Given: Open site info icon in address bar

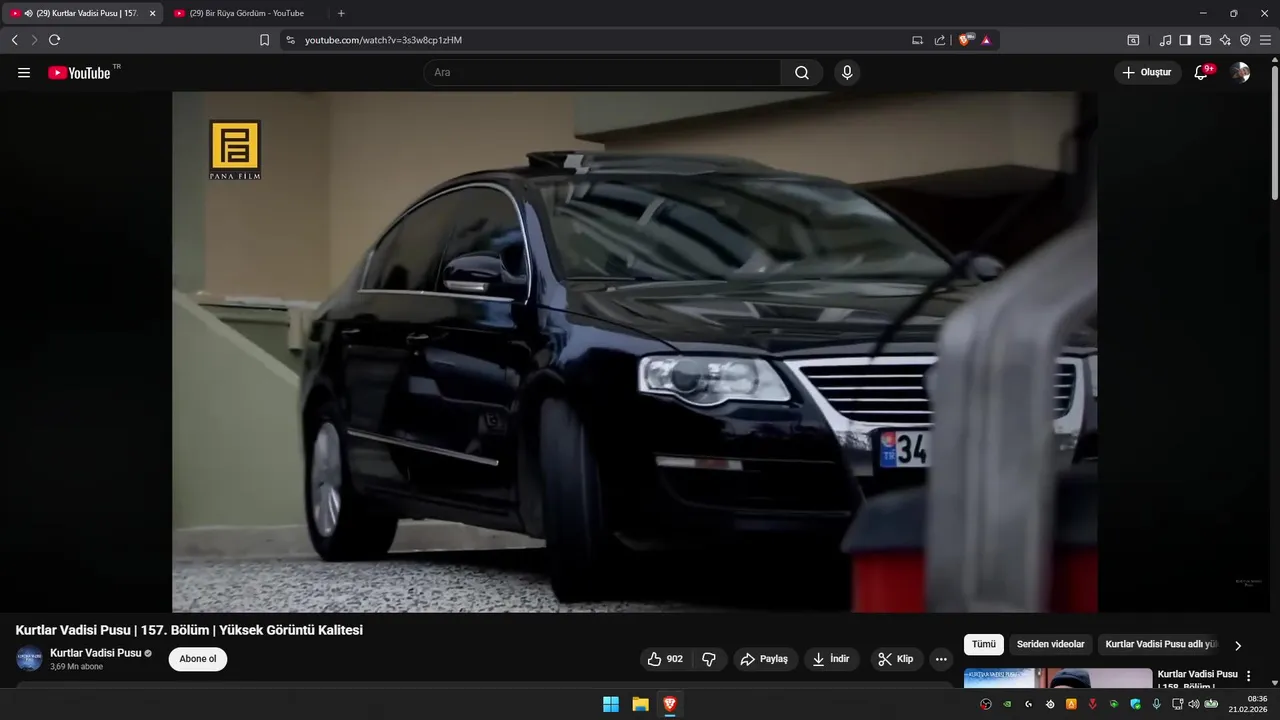Looking at the screenshot, I should tap(290, 40).
